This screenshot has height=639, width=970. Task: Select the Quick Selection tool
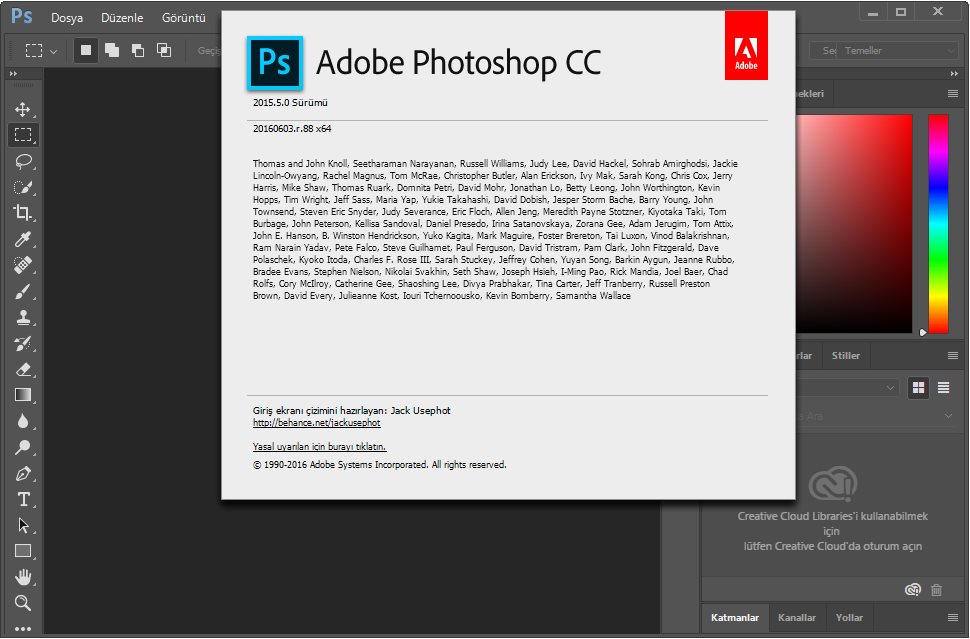click(x=23, y=187)
